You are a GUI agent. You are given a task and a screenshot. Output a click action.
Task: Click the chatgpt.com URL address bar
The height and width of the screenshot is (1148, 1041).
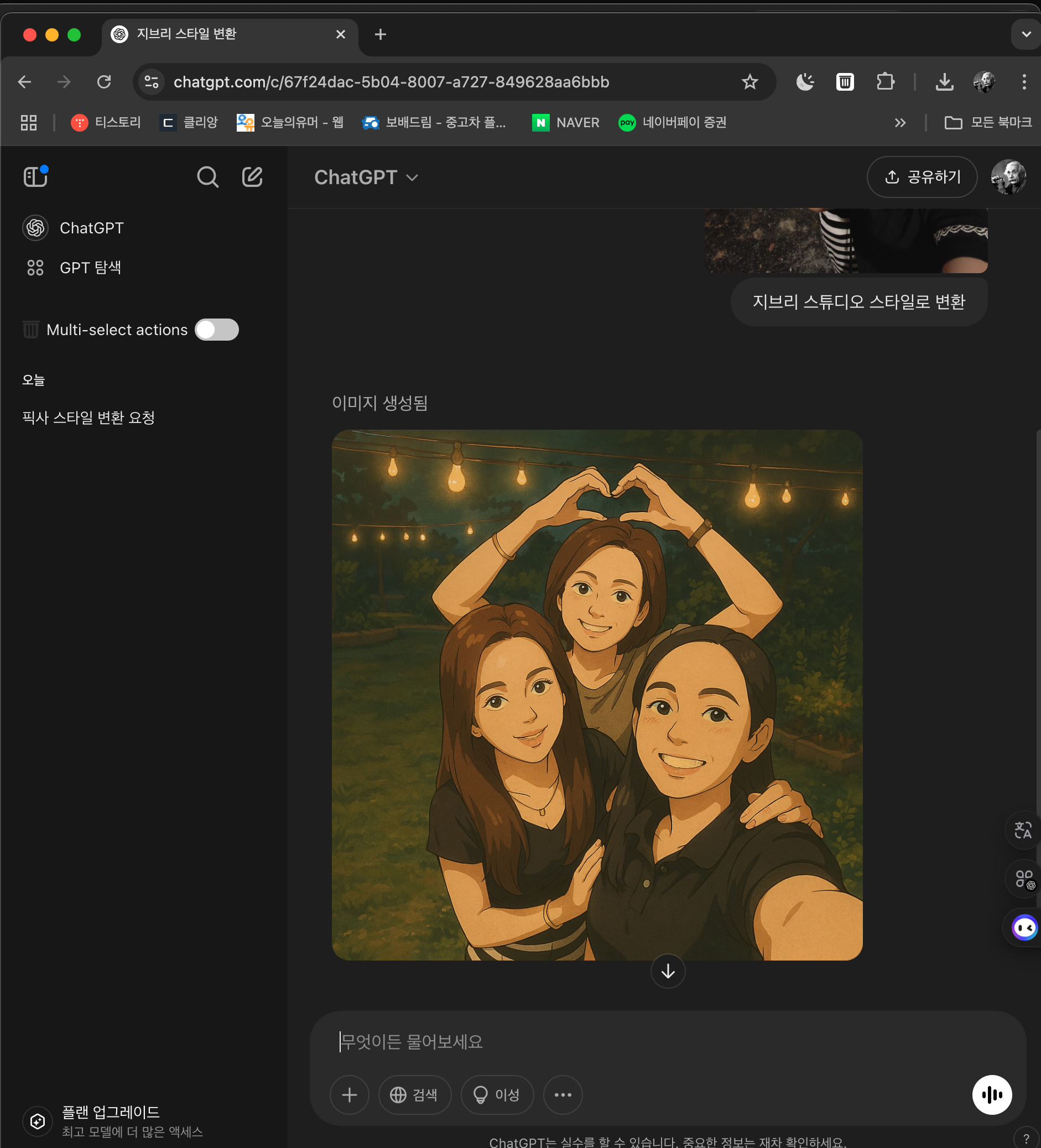[391, 82]
